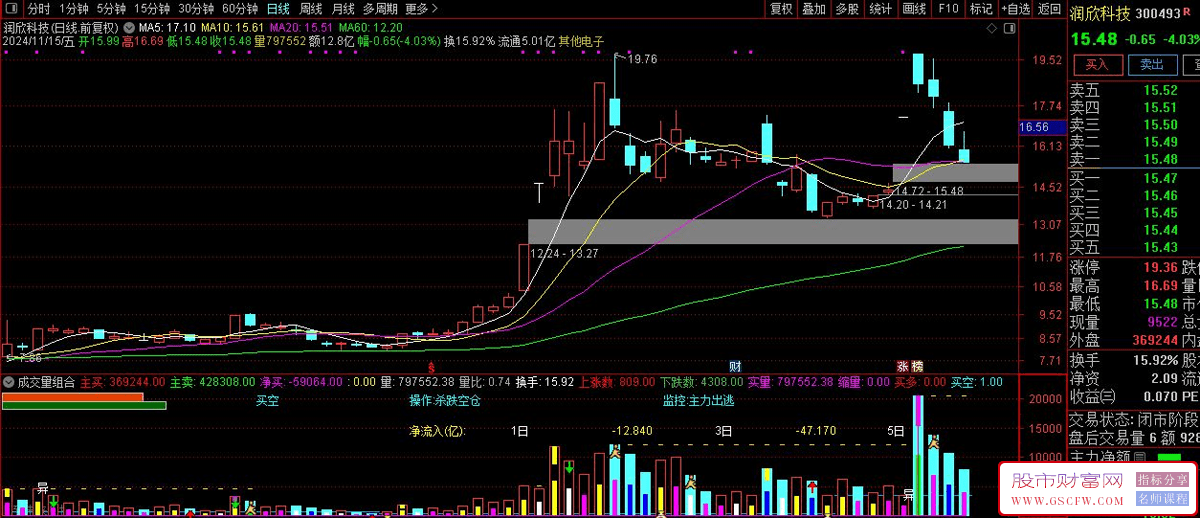Select the 日线 daily chart tab
Image resolution: width=1200 pixels, height=518 pixels.
pos(278,9)
